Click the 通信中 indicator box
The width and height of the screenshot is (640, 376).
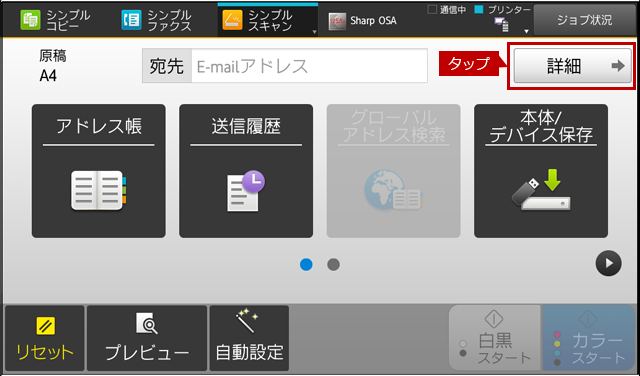pos(432,10)
